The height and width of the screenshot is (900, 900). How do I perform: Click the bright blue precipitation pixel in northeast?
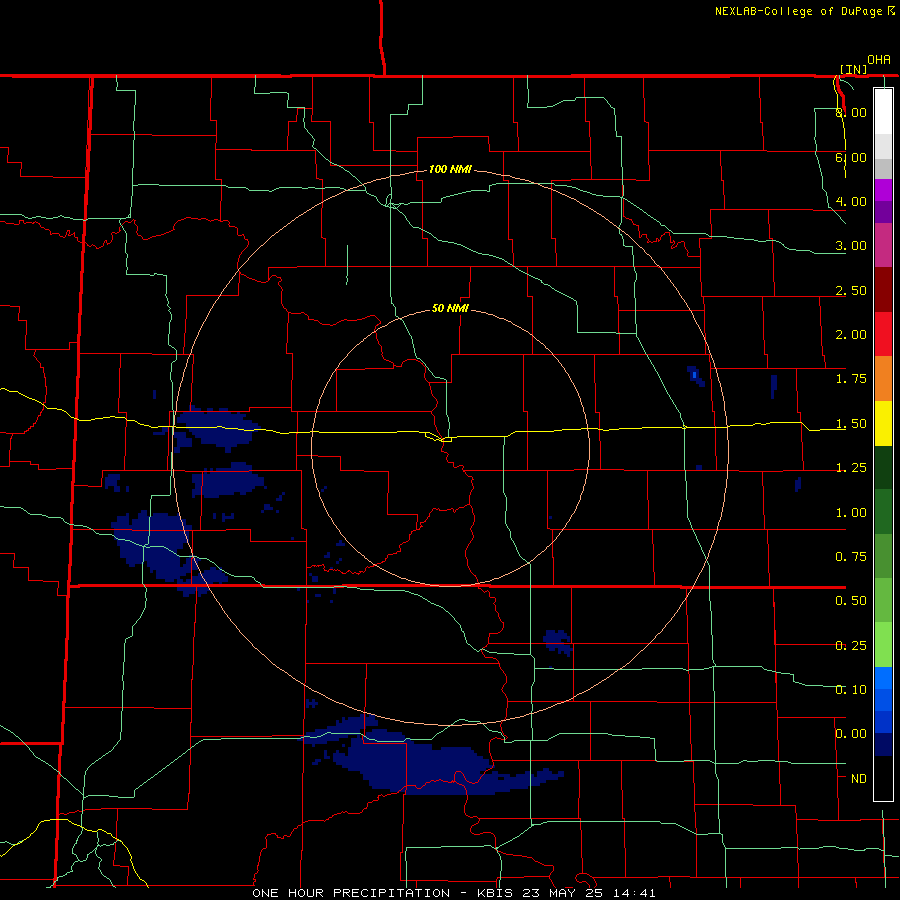(695, 375)
